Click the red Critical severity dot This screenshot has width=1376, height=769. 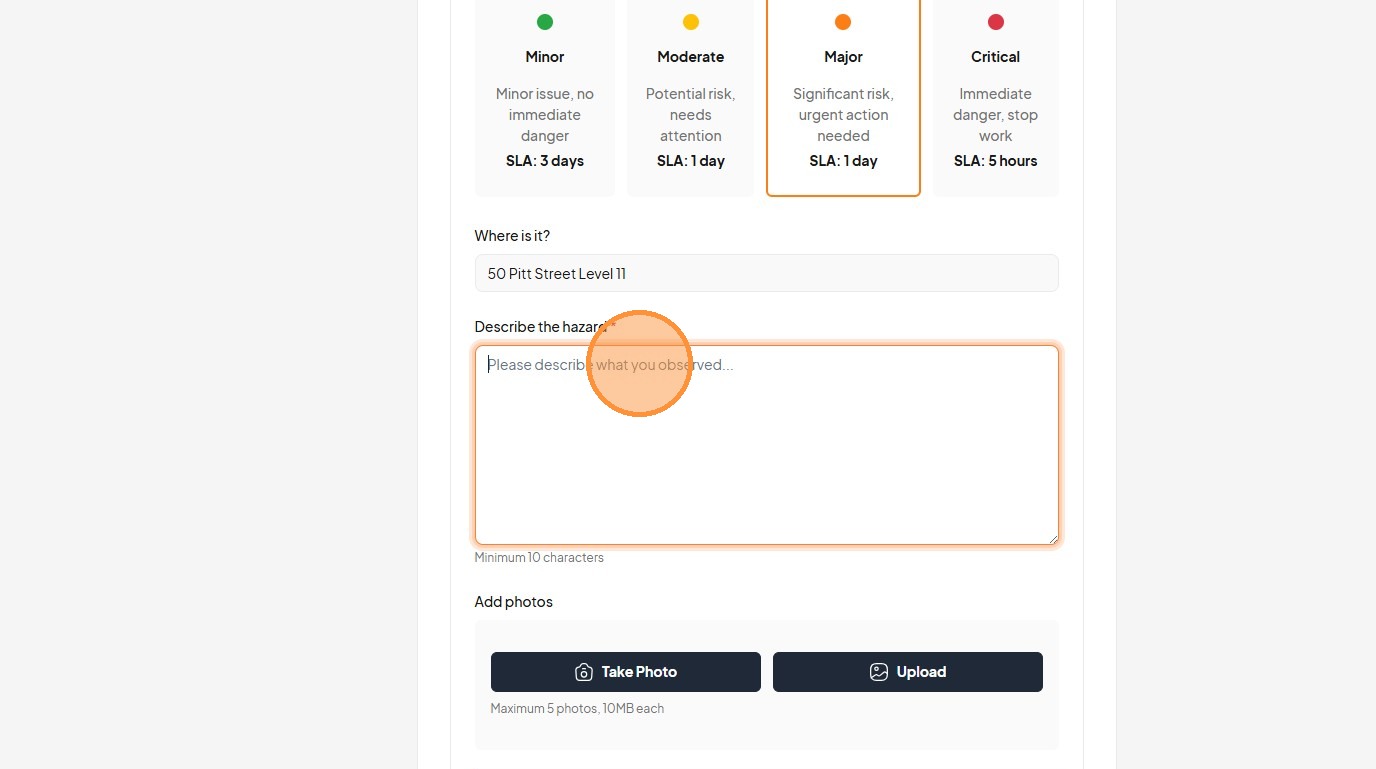click(x=996, y=22)
